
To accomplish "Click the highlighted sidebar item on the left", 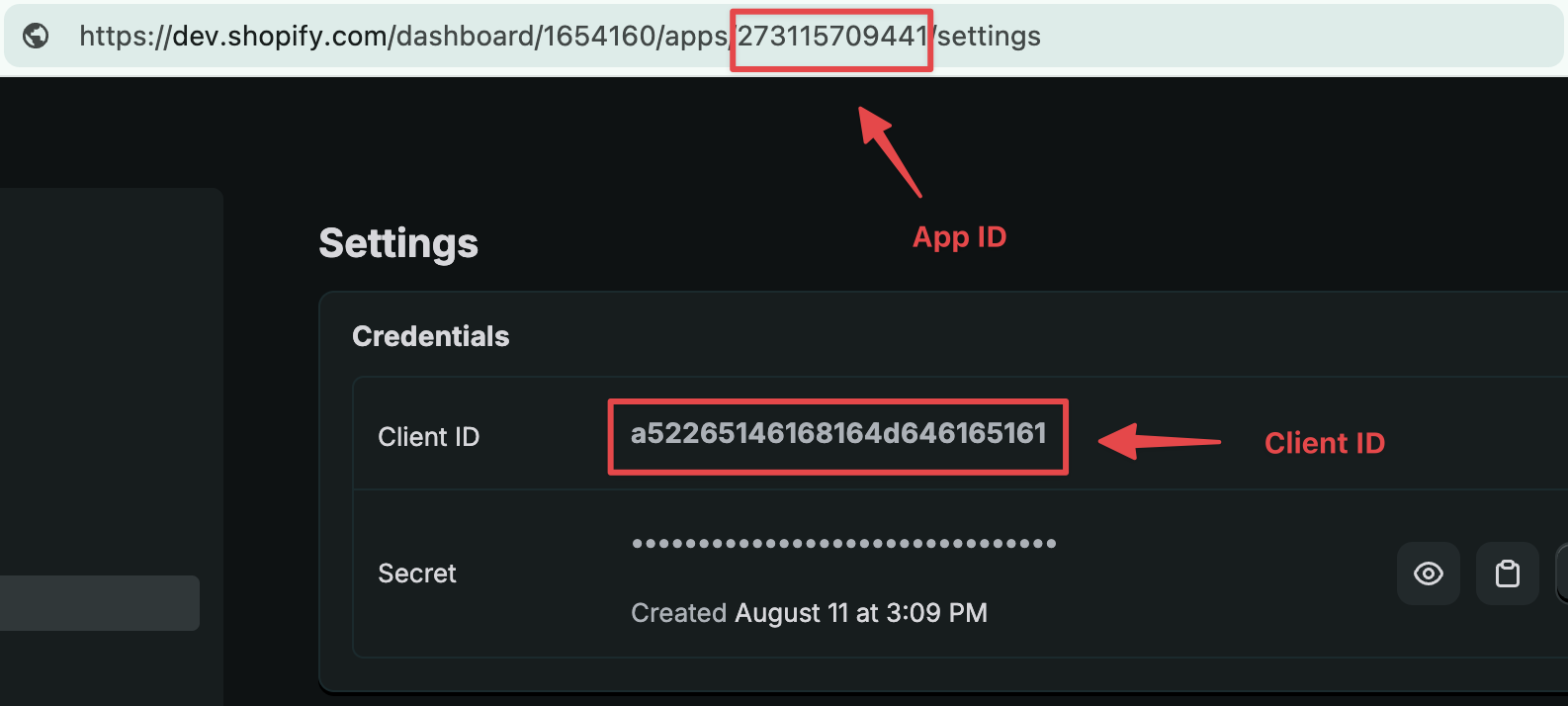I will point(99,603).
